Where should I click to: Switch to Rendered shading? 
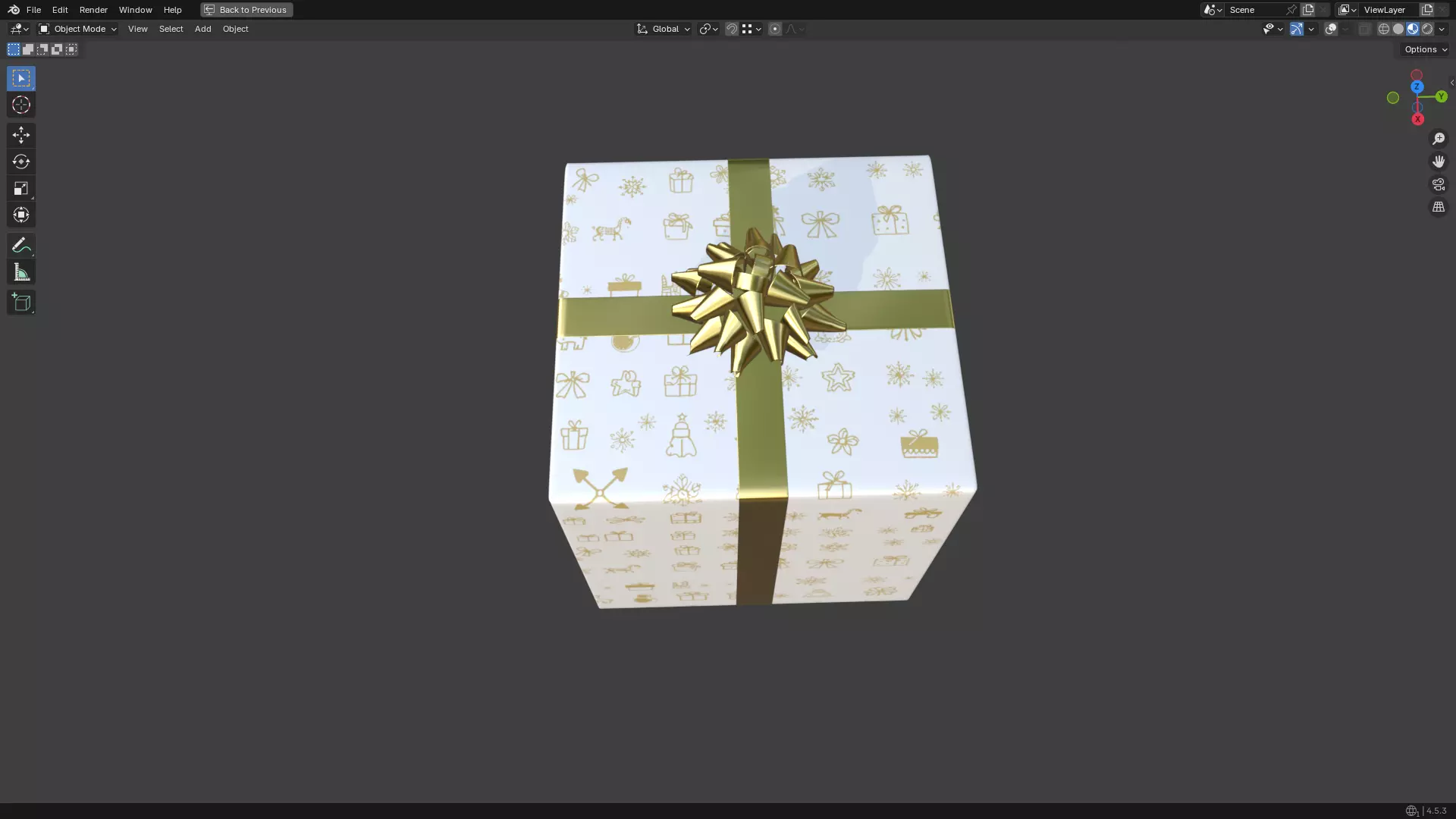click(x=1427, y=29)
